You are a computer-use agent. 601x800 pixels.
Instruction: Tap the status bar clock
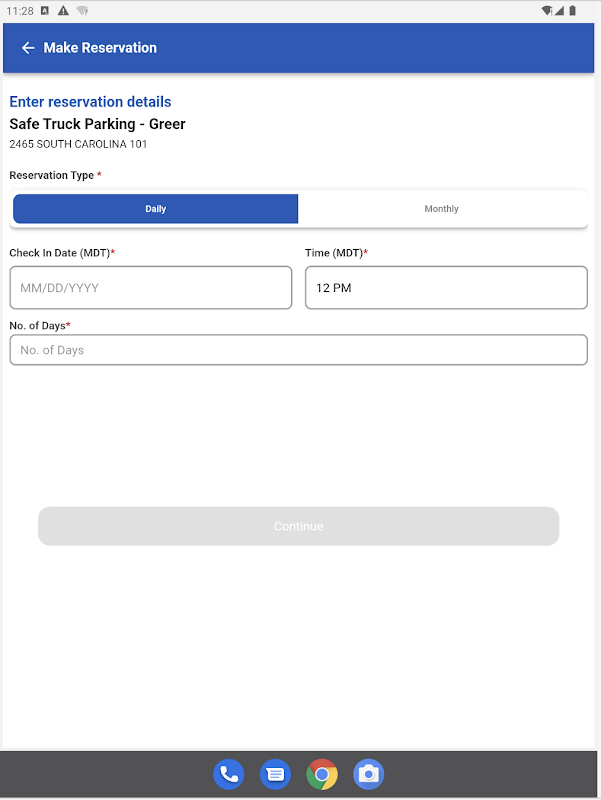click(x=20, y=11)
